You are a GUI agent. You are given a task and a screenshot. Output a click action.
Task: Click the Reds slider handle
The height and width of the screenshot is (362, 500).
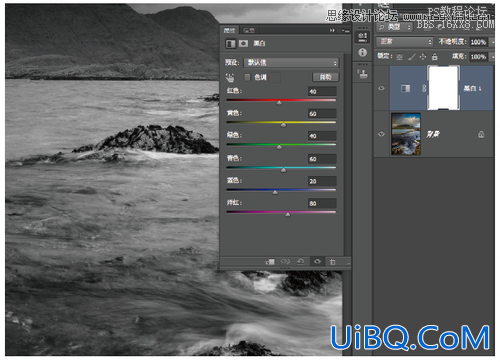tap(279, 103)
